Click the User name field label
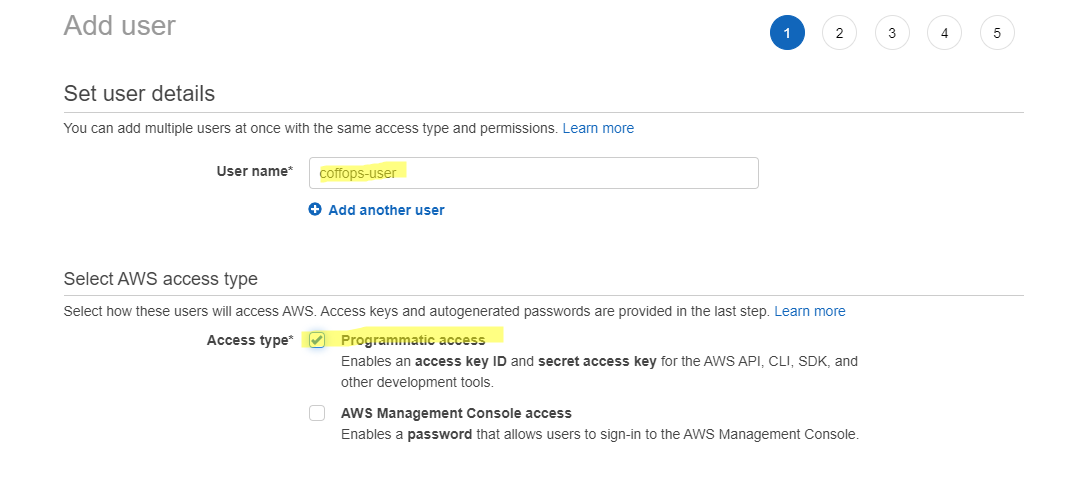The width and height of the screenshot is (1065, 494). [254, 171]
